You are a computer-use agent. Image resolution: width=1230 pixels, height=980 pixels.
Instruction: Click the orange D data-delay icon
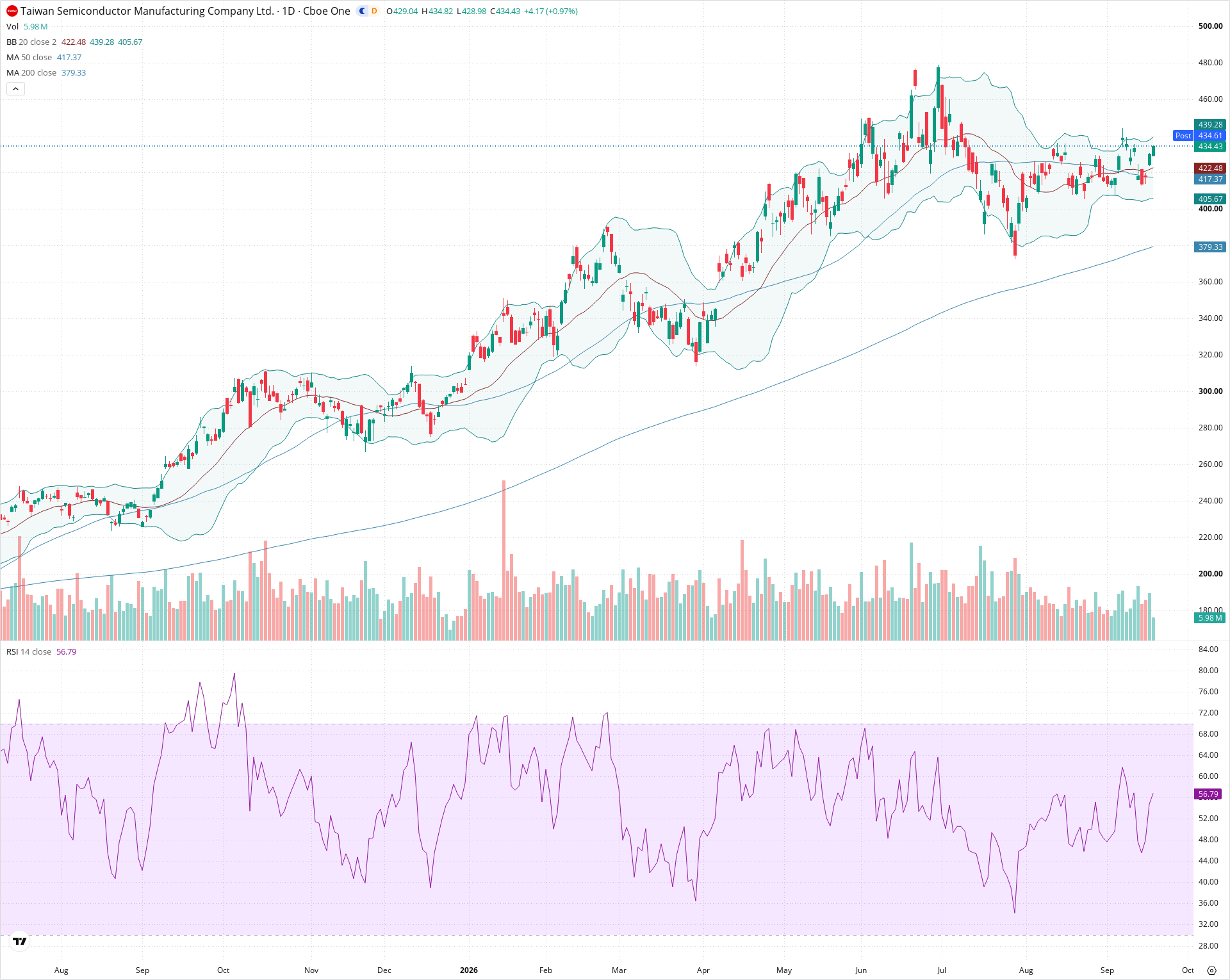(x=374, y=11)
